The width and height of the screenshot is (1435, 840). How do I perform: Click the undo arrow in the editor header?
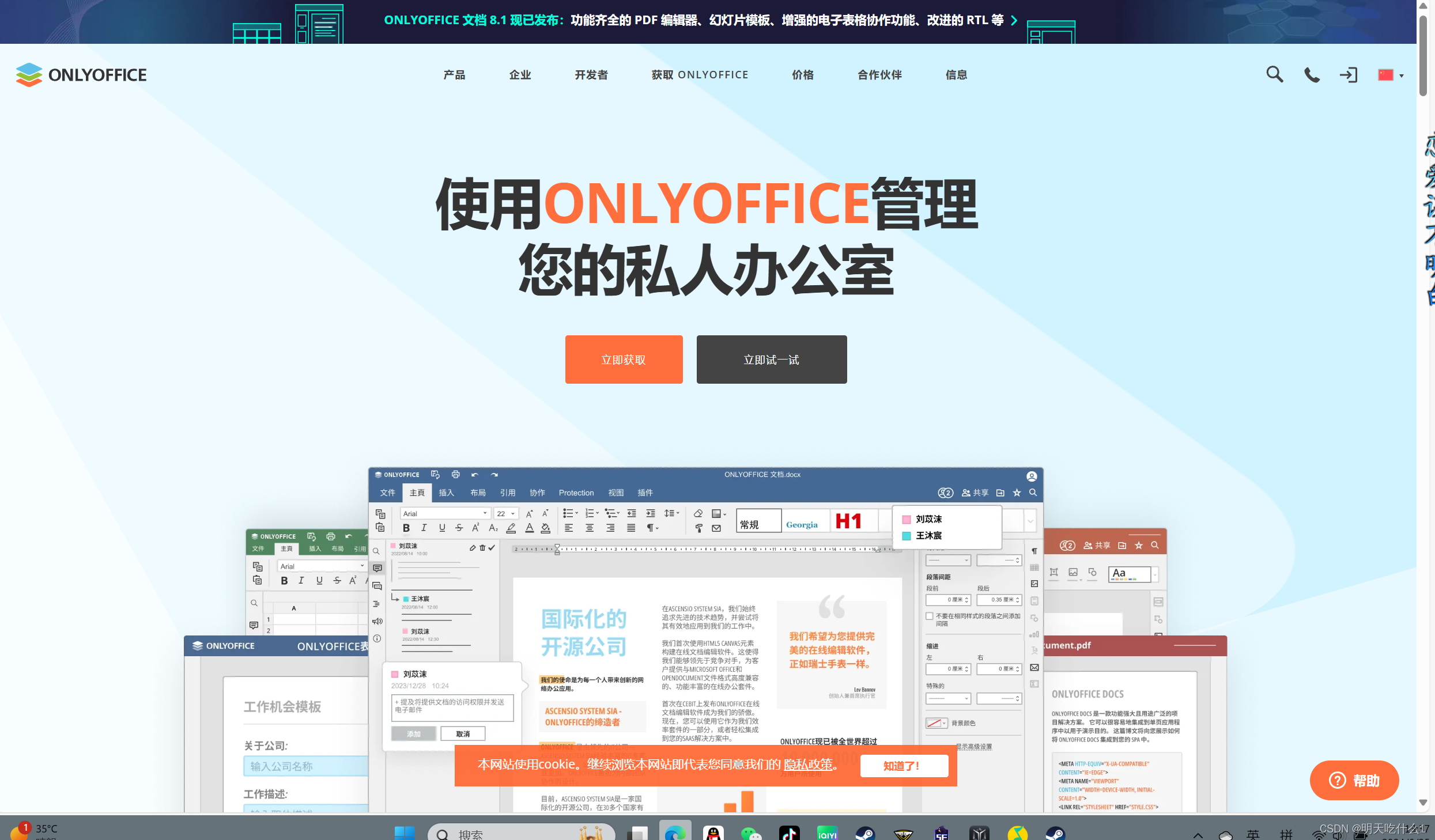[474, 474]
